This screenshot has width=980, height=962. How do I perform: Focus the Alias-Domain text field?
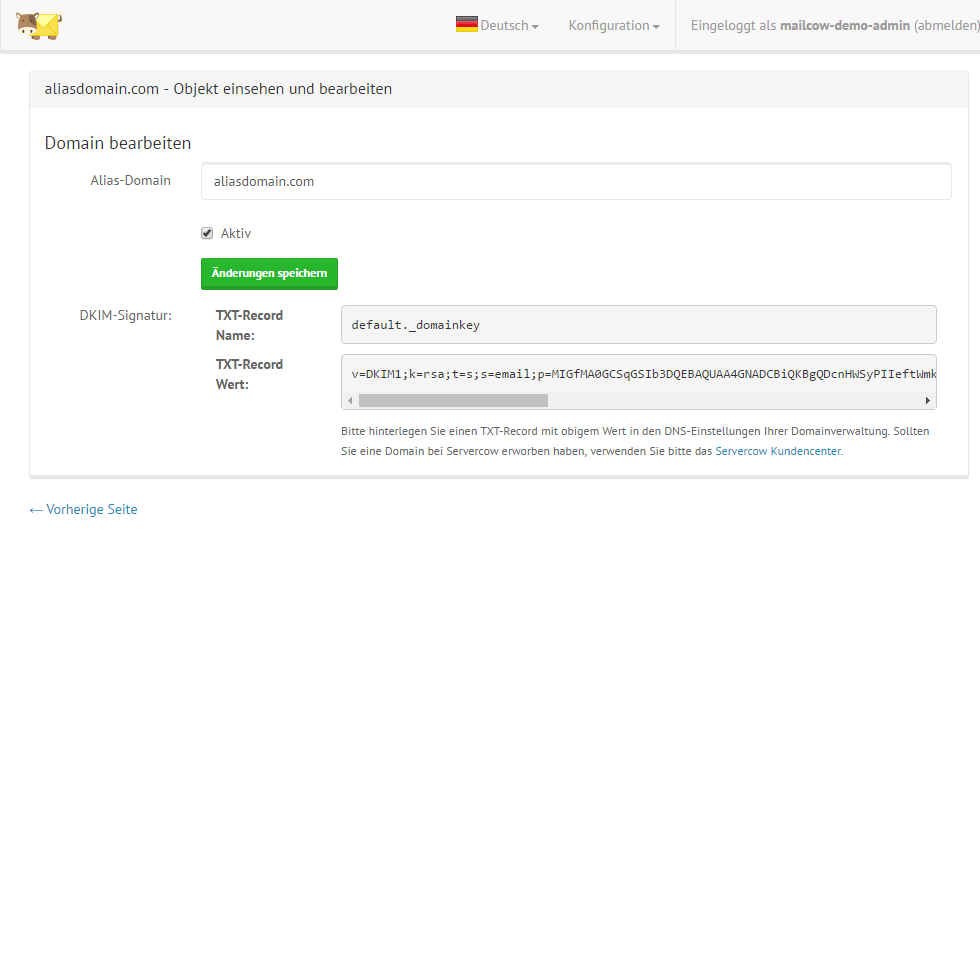(x=575, y=182)
